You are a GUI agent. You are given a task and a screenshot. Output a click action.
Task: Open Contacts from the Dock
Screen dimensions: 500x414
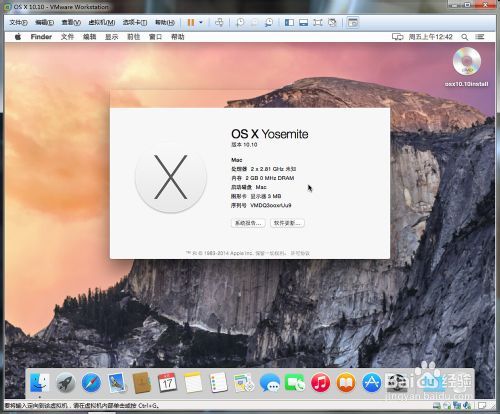tap(142, 382)
